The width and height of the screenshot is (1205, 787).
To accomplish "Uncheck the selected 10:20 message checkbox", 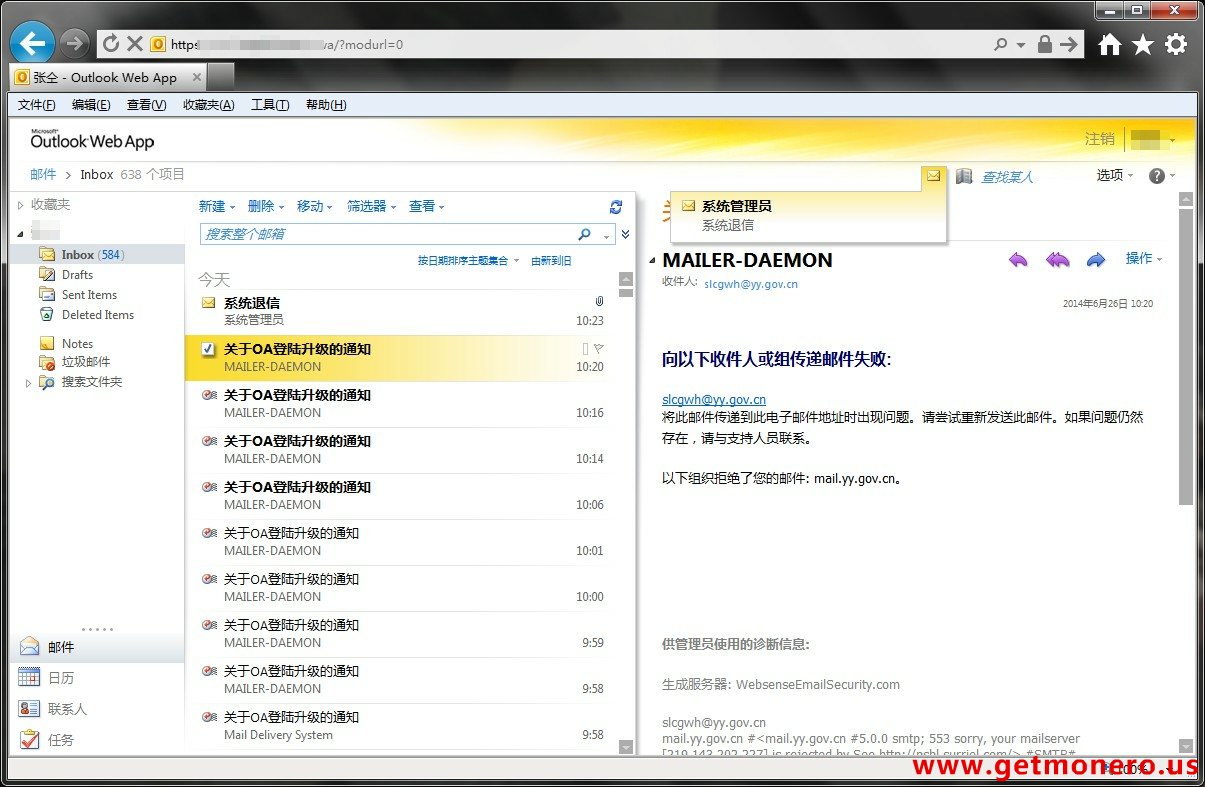I will point(208,349).
